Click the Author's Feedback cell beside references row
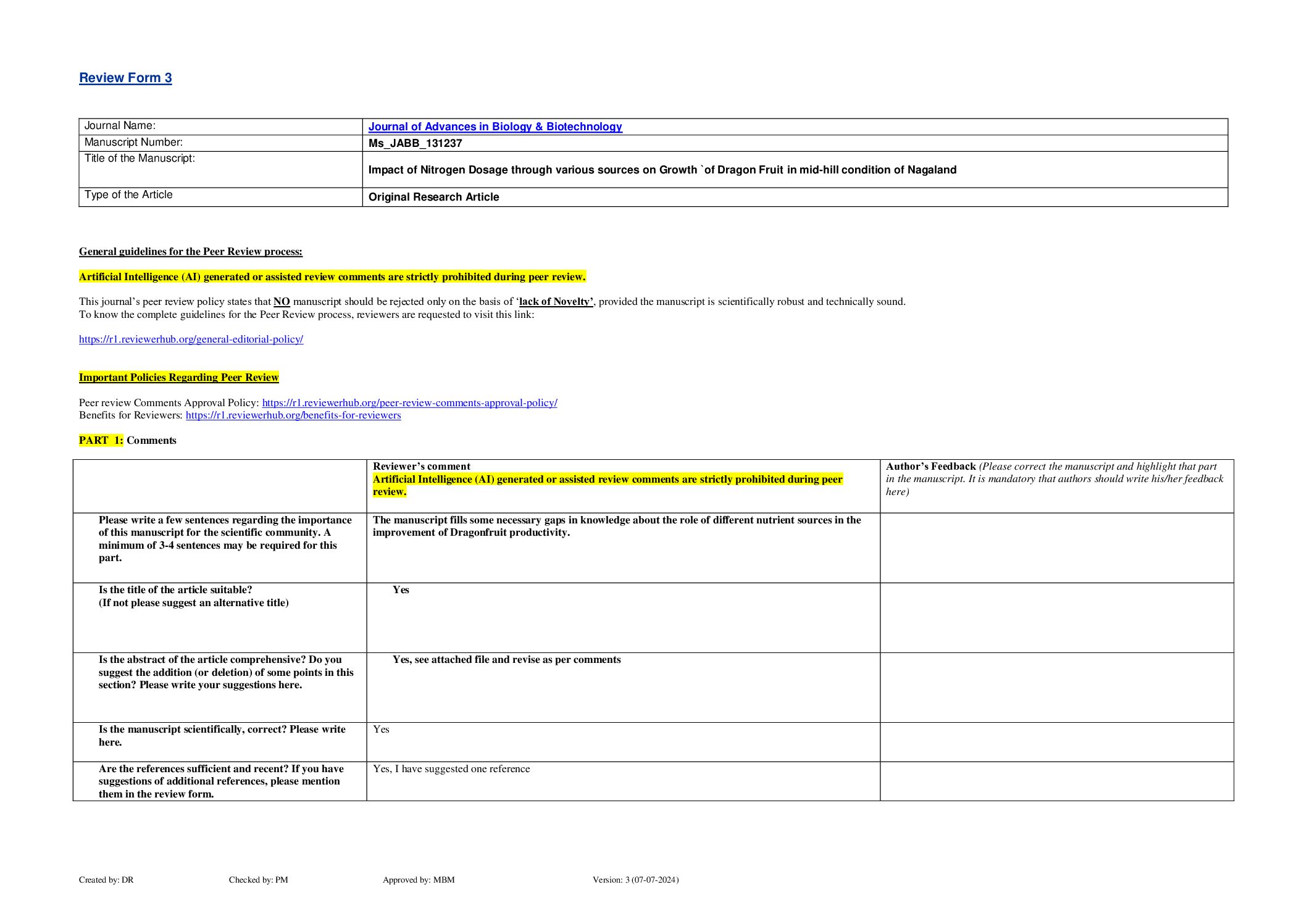 click(1056, 781)
